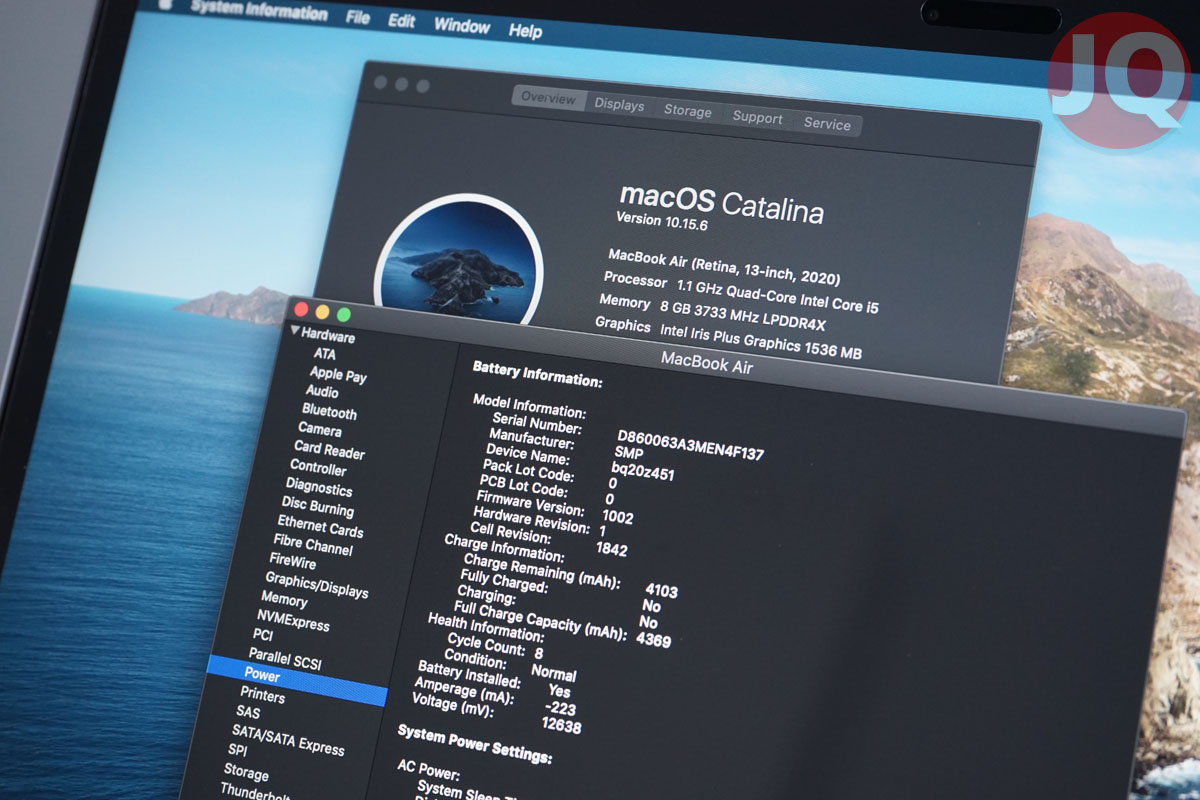Click the voltage value 12638
Image resolution: width=1200 pixels, height=800 pixels.
[561, 726]
